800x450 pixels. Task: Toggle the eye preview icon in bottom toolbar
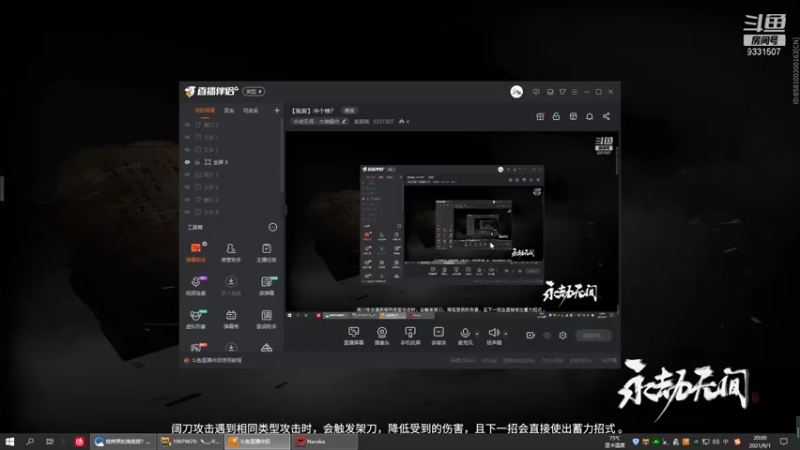(547, 335)
